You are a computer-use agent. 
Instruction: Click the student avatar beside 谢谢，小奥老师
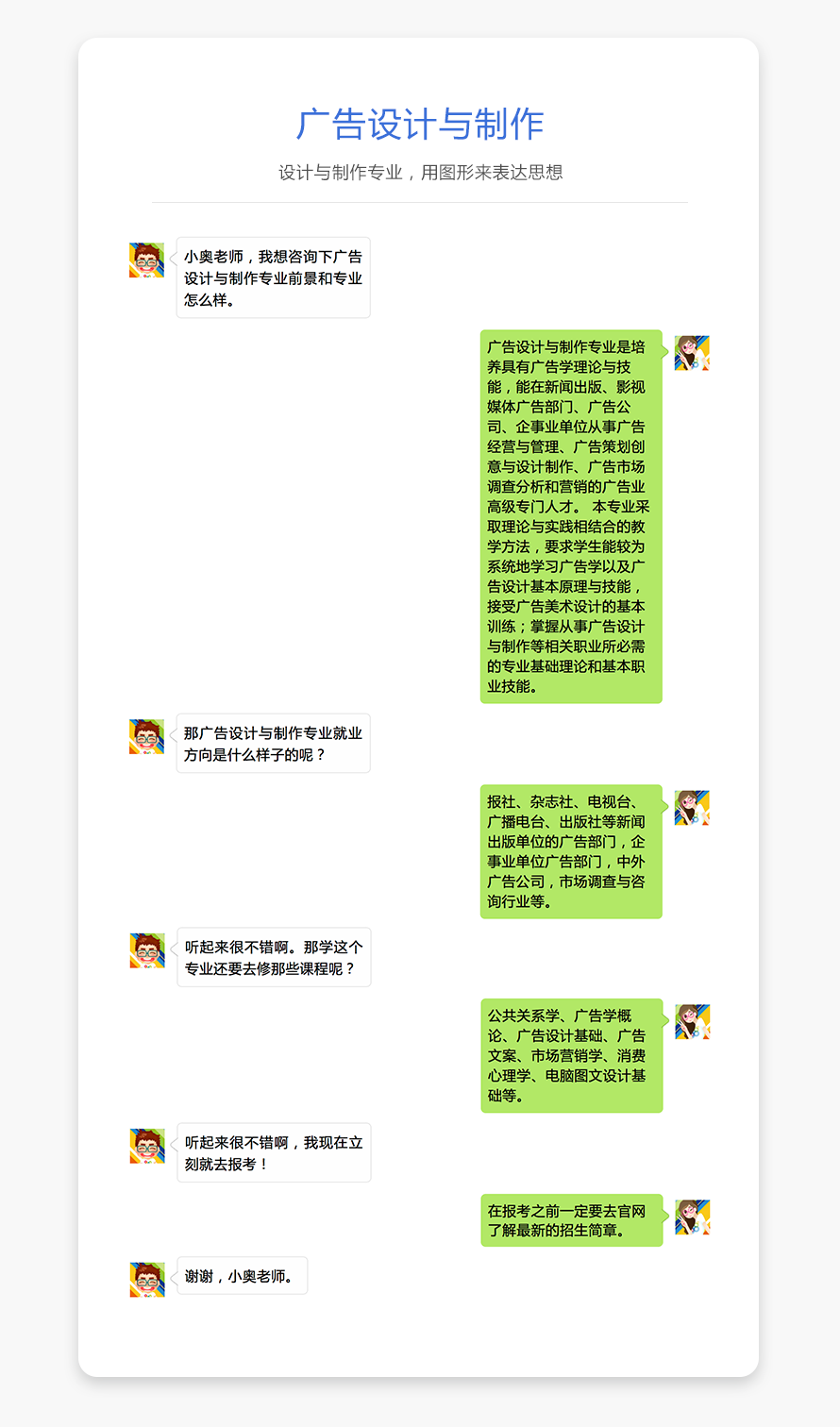coord(147,1280)
